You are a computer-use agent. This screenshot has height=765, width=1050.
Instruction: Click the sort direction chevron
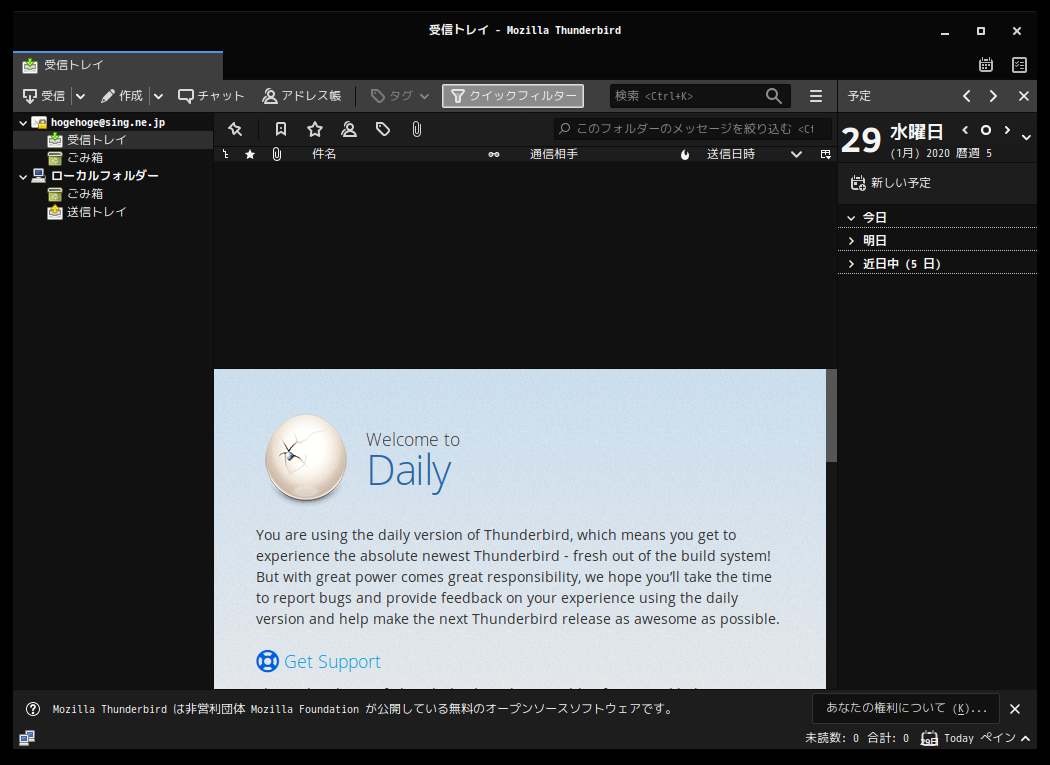click(796, 154)
